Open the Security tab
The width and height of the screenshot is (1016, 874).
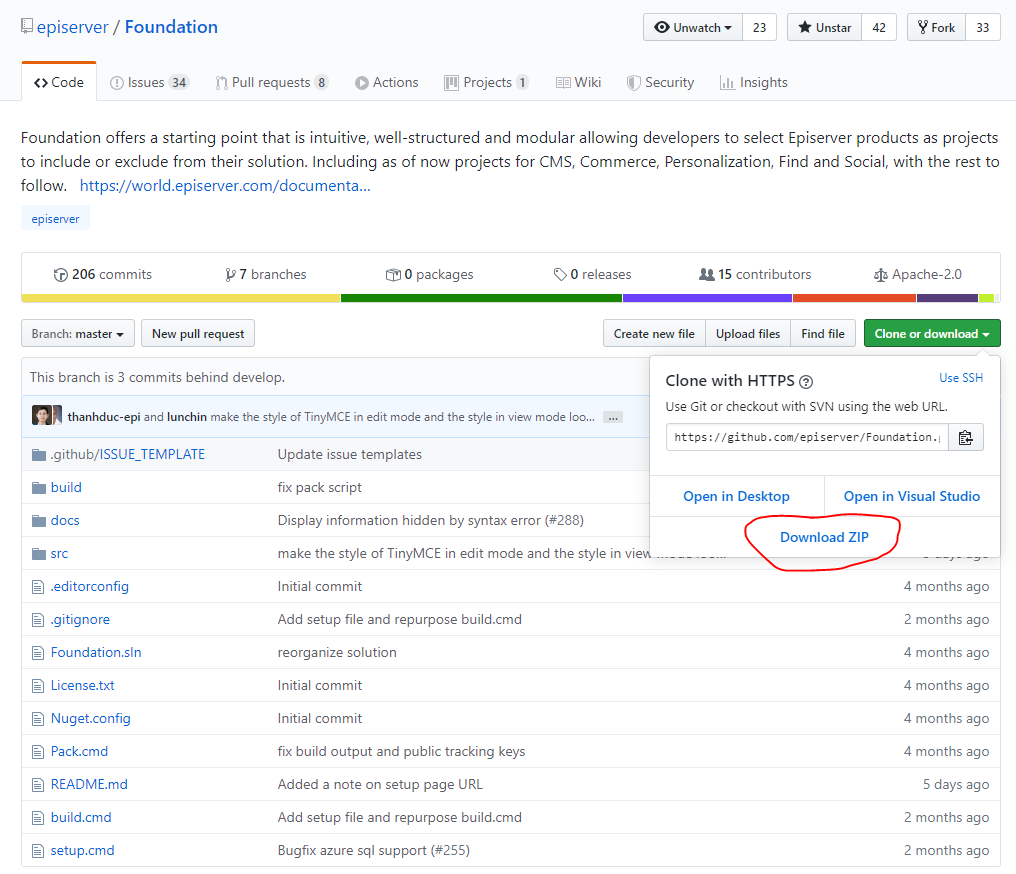click(660, 82)
